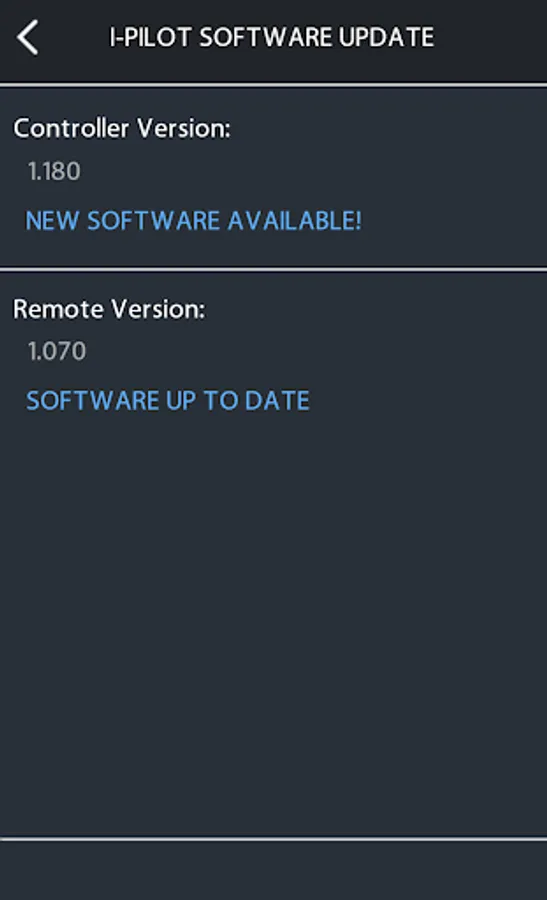Select the SOFTWARE UP TO DATE status
This screenshot has width=547, height=900.
(x=168, y=401)
